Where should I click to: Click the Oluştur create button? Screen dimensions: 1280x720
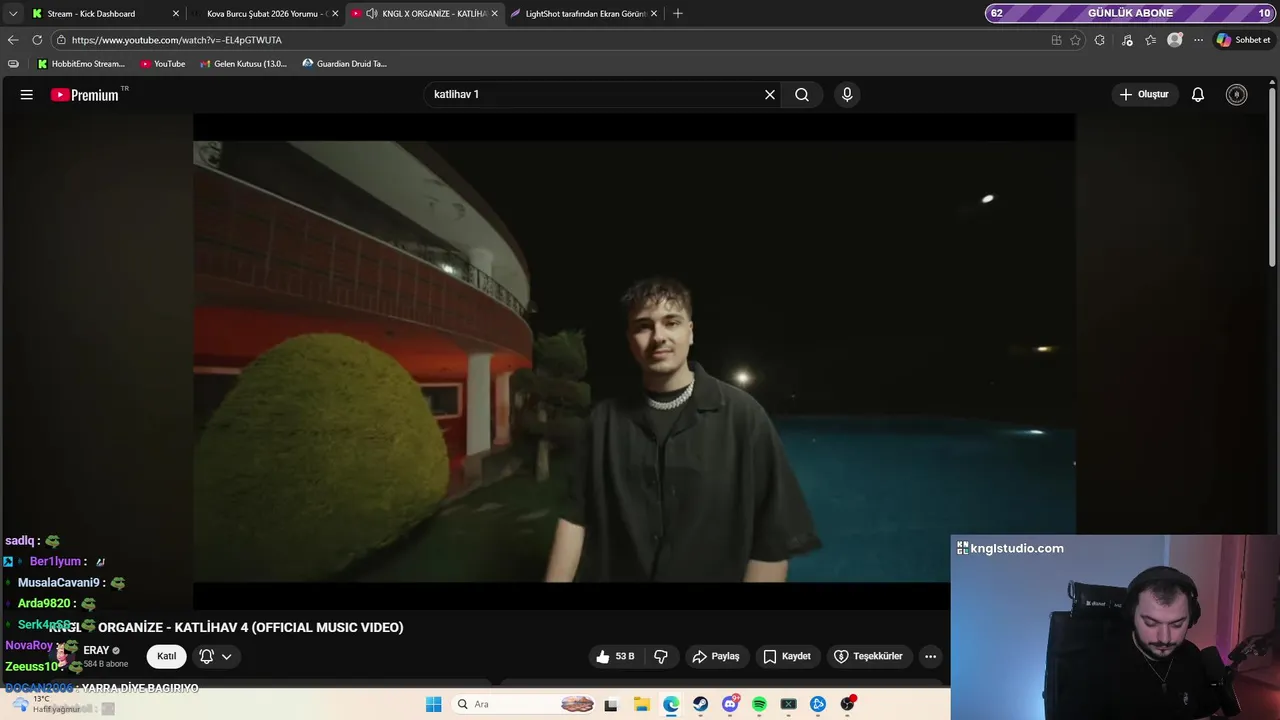click(1144, 94)
